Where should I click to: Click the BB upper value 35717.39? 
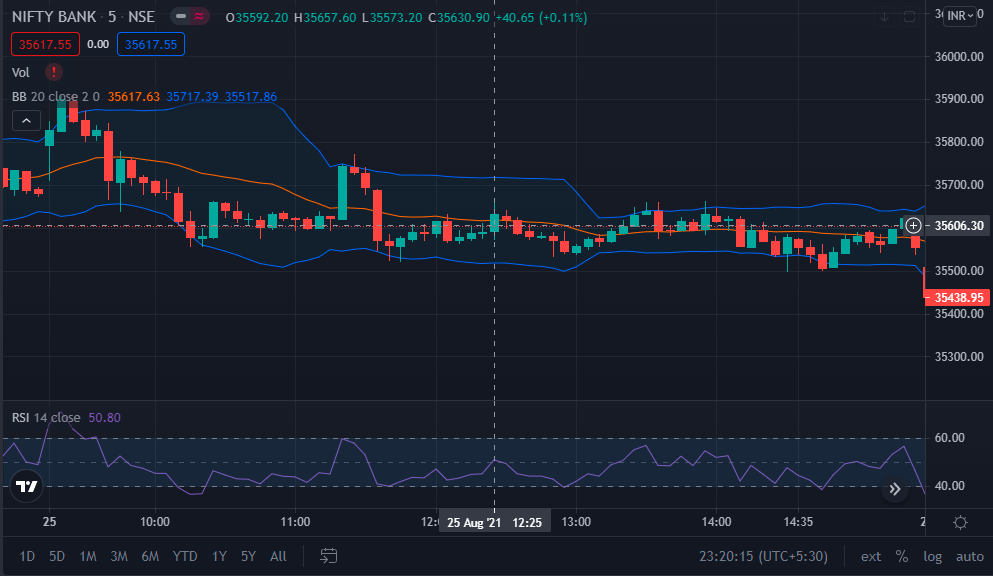(x=193, y=97)
